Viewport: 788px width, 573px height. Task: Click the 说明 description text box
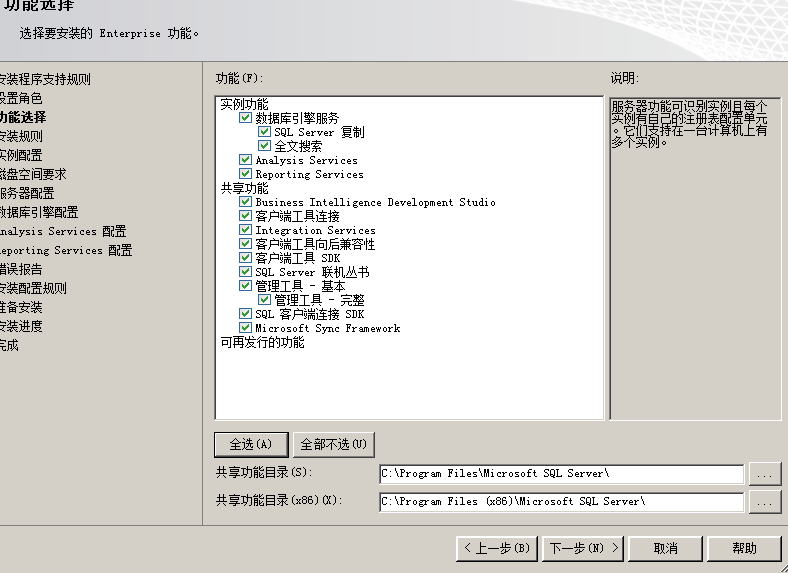pos(696,258)
